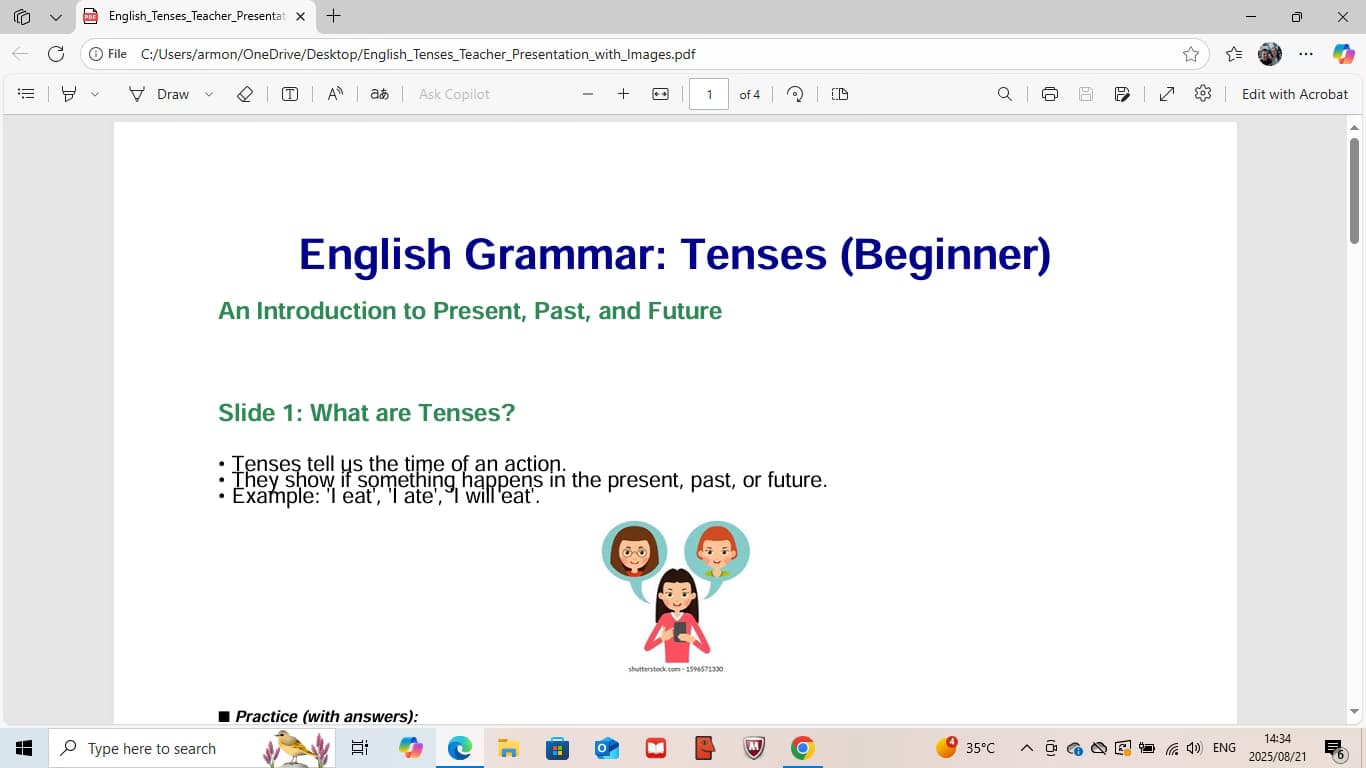Click Edit with Acrobat
1366x768 pixels.
(1295, 93)
